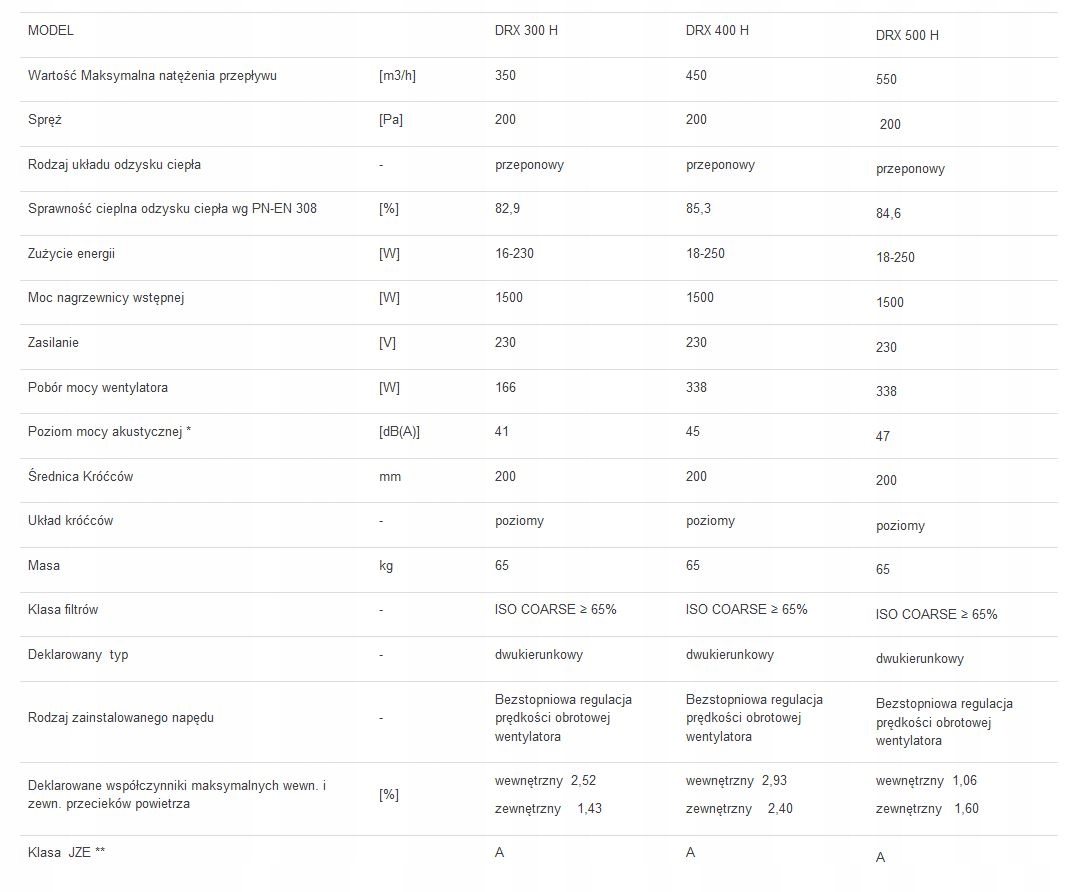Click the Poziom mocy akustycznej label

109,432
